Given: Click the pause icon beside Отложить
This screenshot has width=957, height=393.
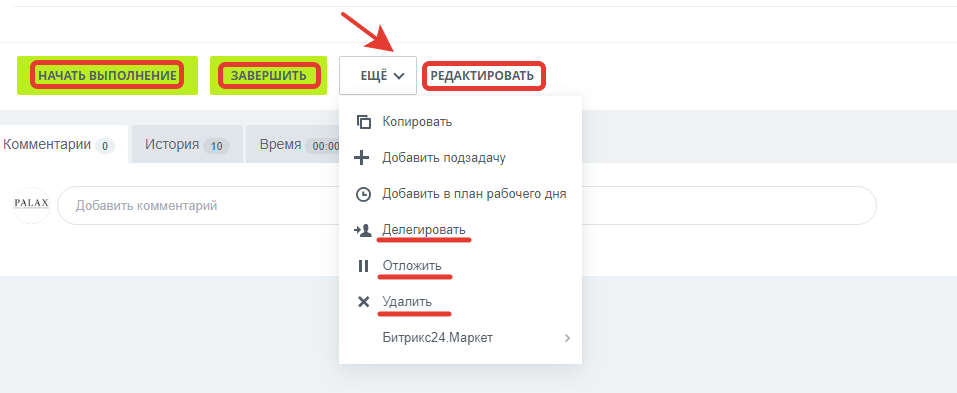Looking at the screenshot, I should (x=363, y=266).
